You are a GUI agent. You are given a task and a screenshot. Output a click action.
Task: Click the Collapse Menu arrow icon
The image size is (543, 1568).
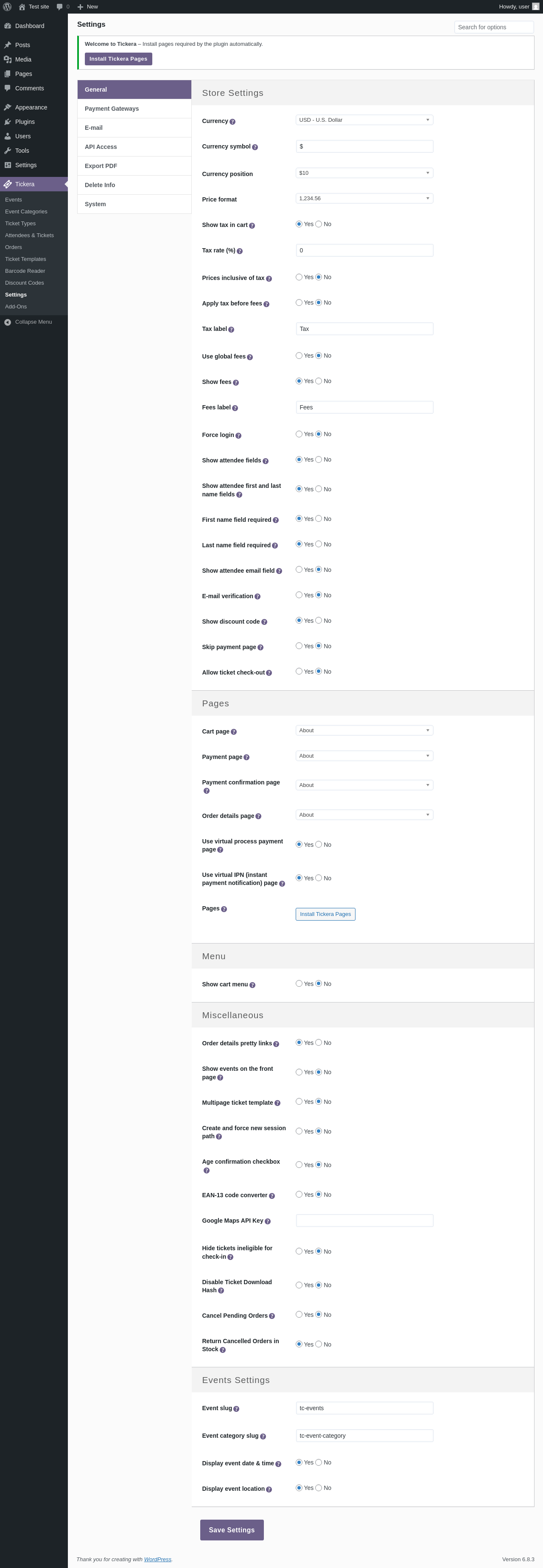pyautogui.click(x=7, y=322)
